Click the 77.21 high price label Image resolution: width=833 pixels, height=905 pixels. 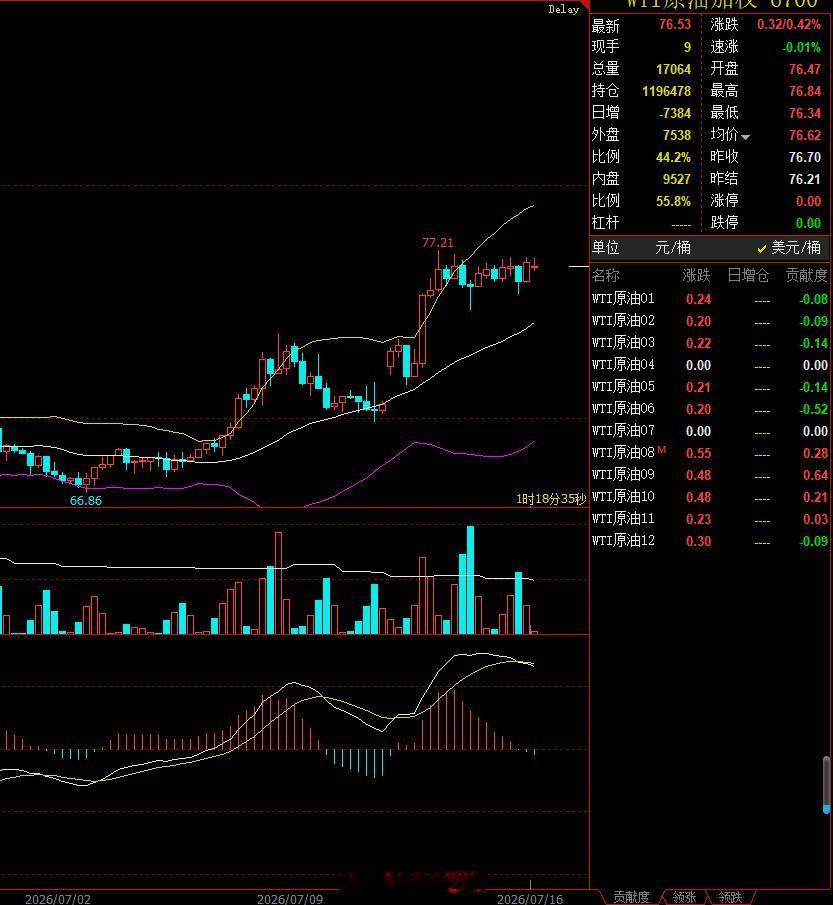coord(438,243)
